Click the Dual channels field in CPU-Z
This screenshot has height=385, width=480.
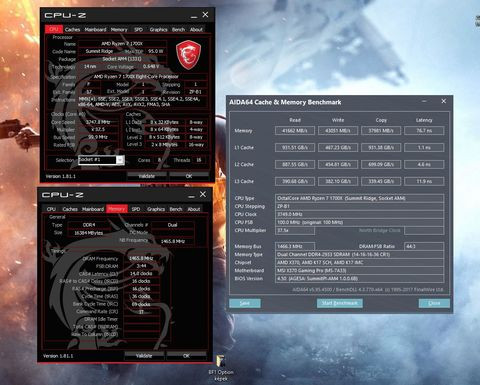click(172, 225)
